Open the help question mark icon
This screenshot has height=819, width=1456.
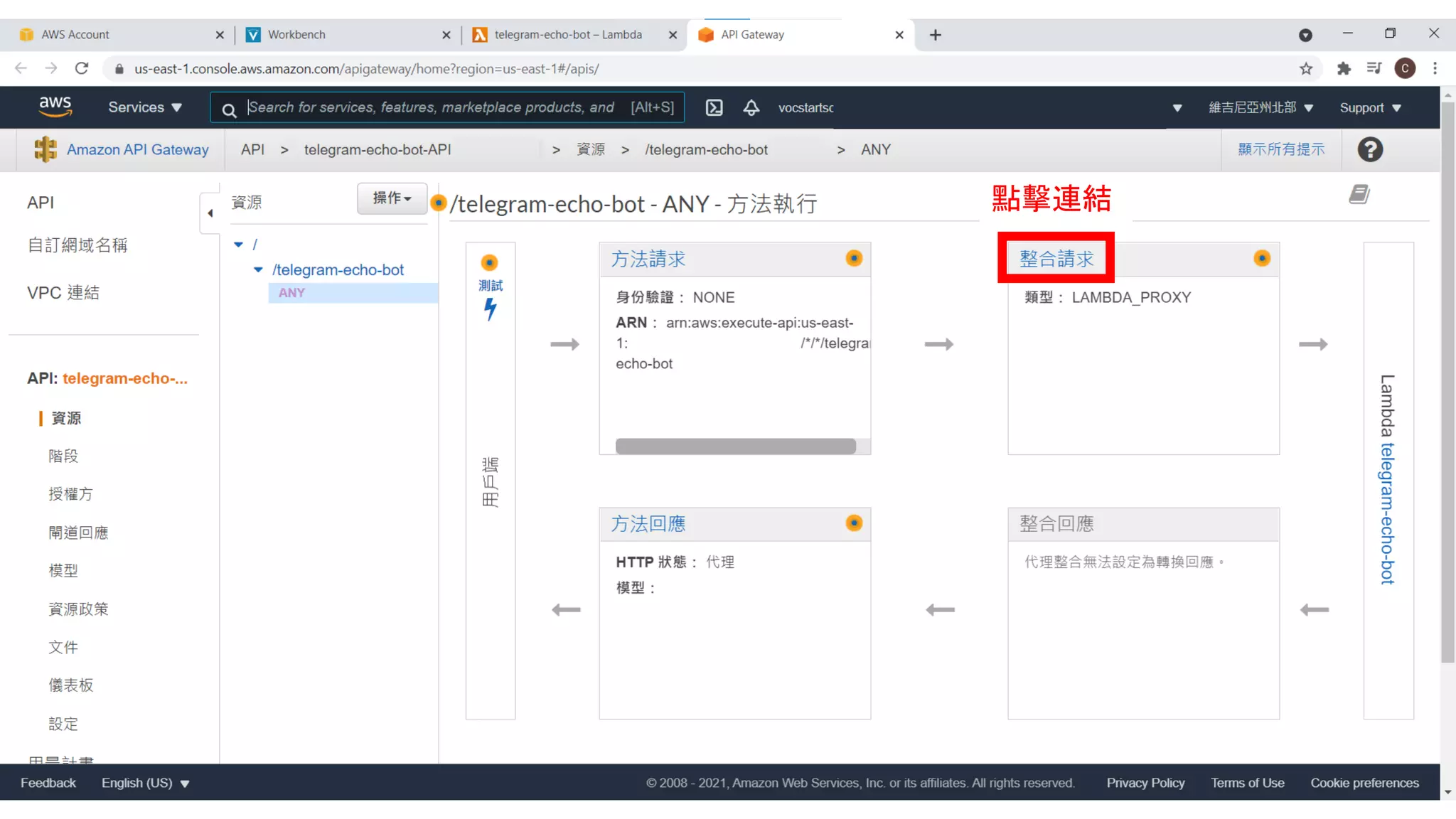coord(1369,150)
